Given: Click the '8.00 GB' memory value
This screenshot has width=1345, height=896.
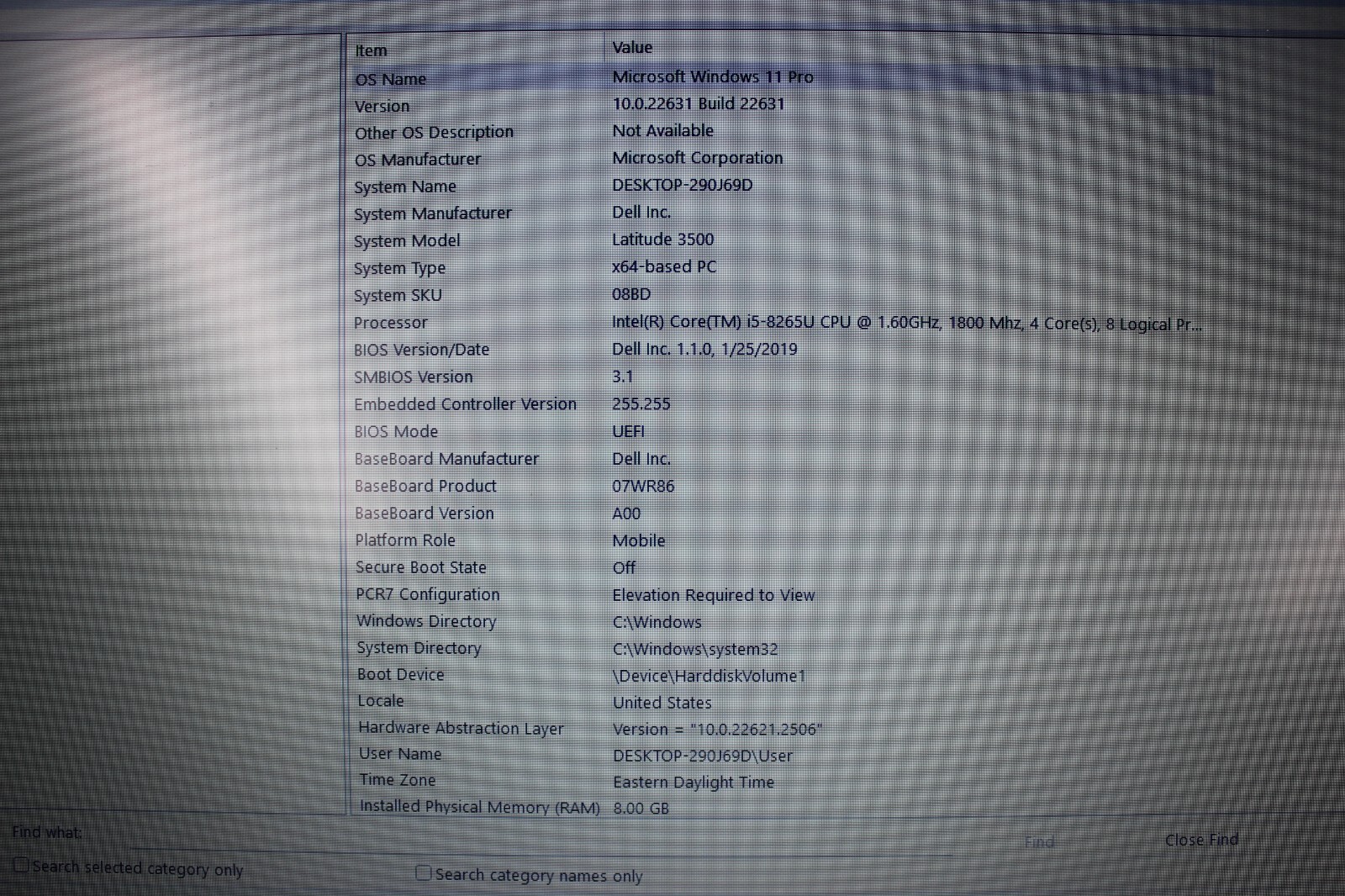Looking at the screenshot, I should [641, 809].
